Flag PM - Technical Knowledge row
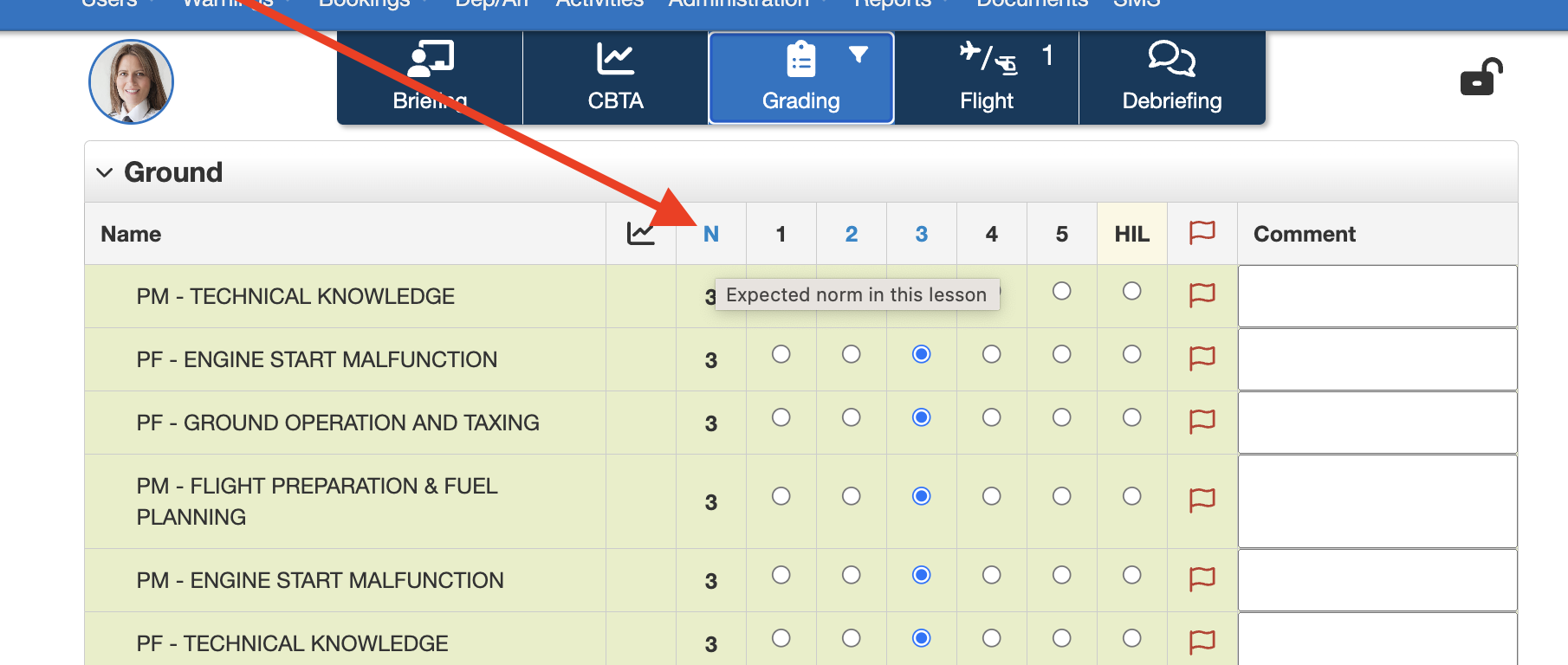The image size is (1568, 665). pos(1202,294)
